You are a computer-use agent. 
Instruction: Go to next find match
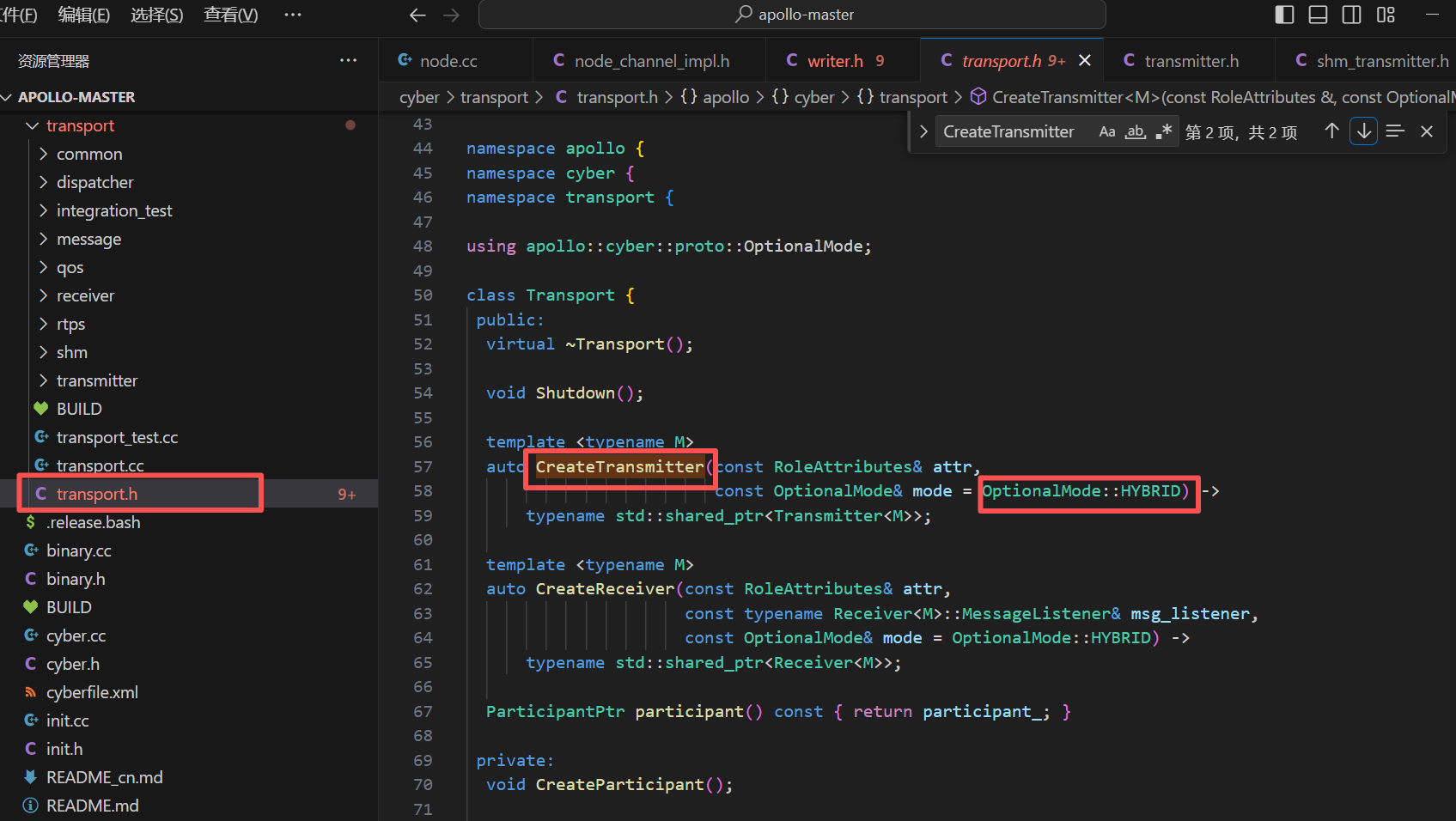click(1363, 131)
